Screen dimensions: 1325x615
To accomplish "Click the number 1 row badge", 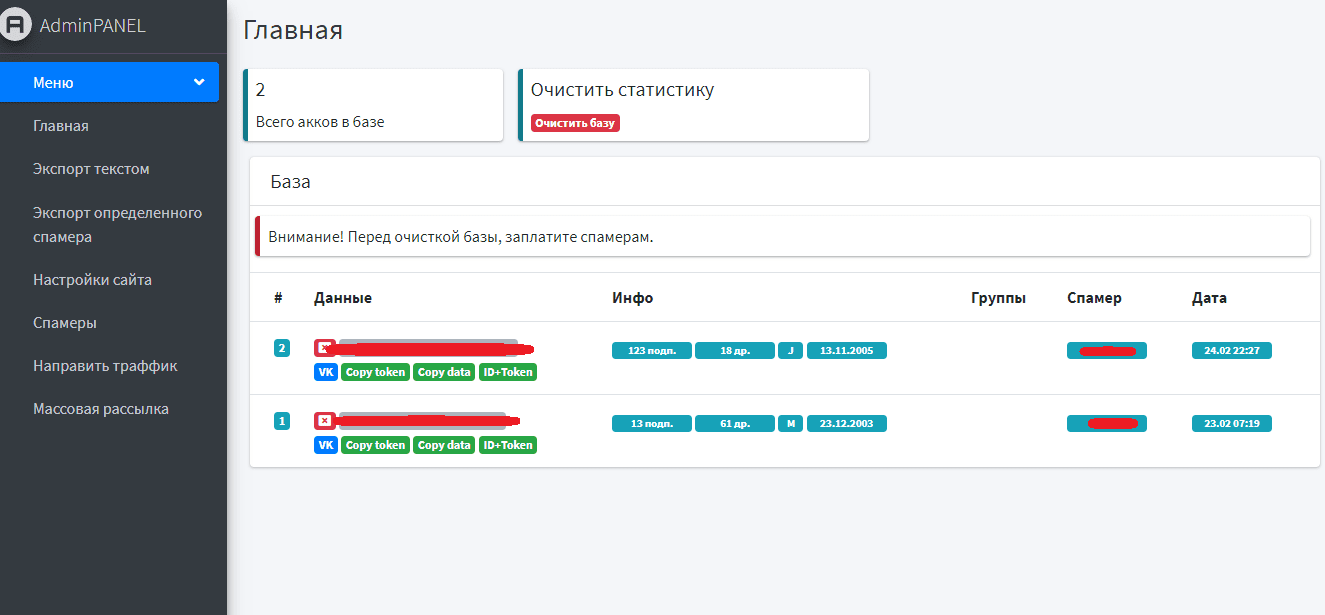I will pos(282,421).
